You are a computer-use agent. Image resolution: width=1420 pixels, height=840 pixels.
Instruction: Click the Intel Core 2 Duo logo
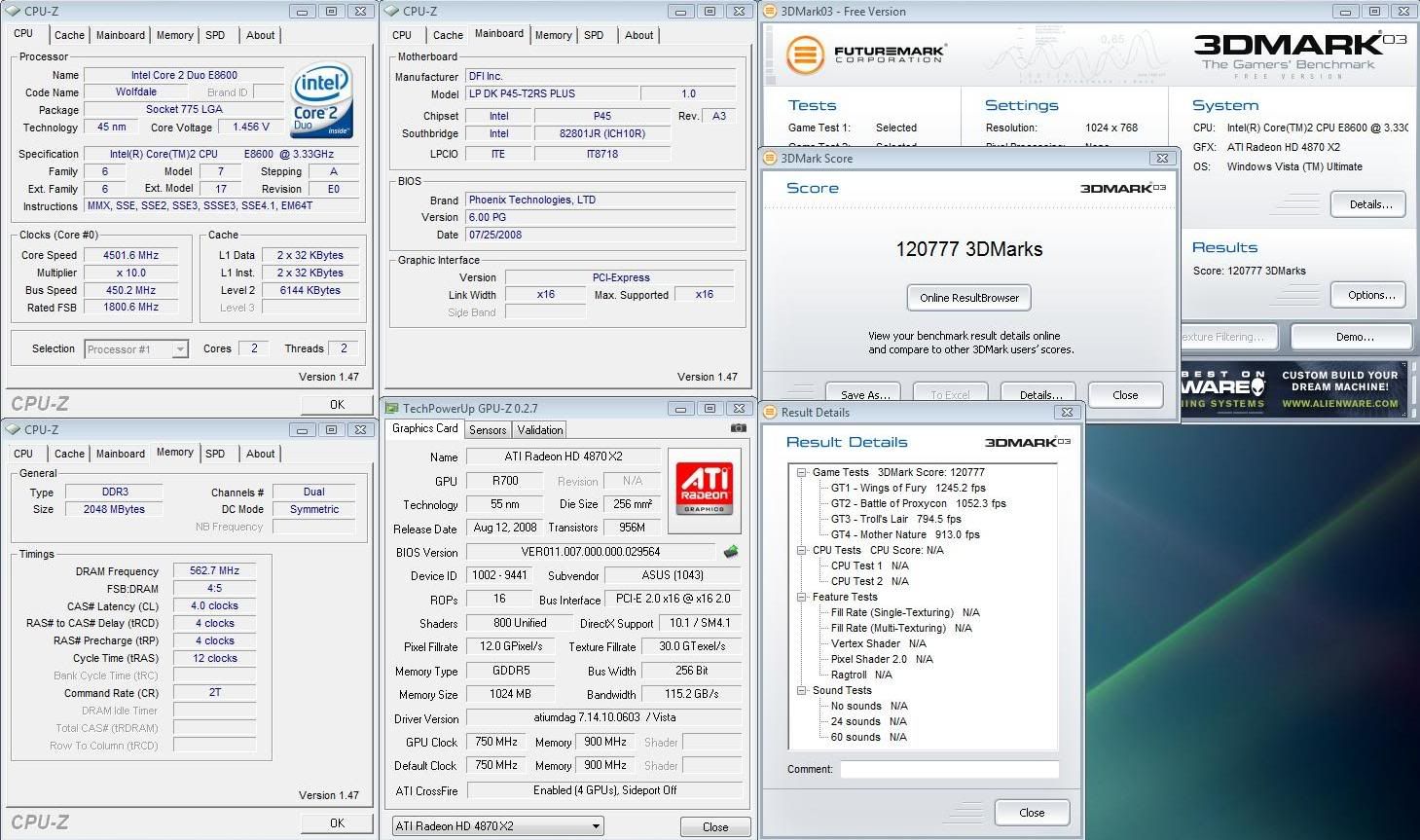click(321, 102)
